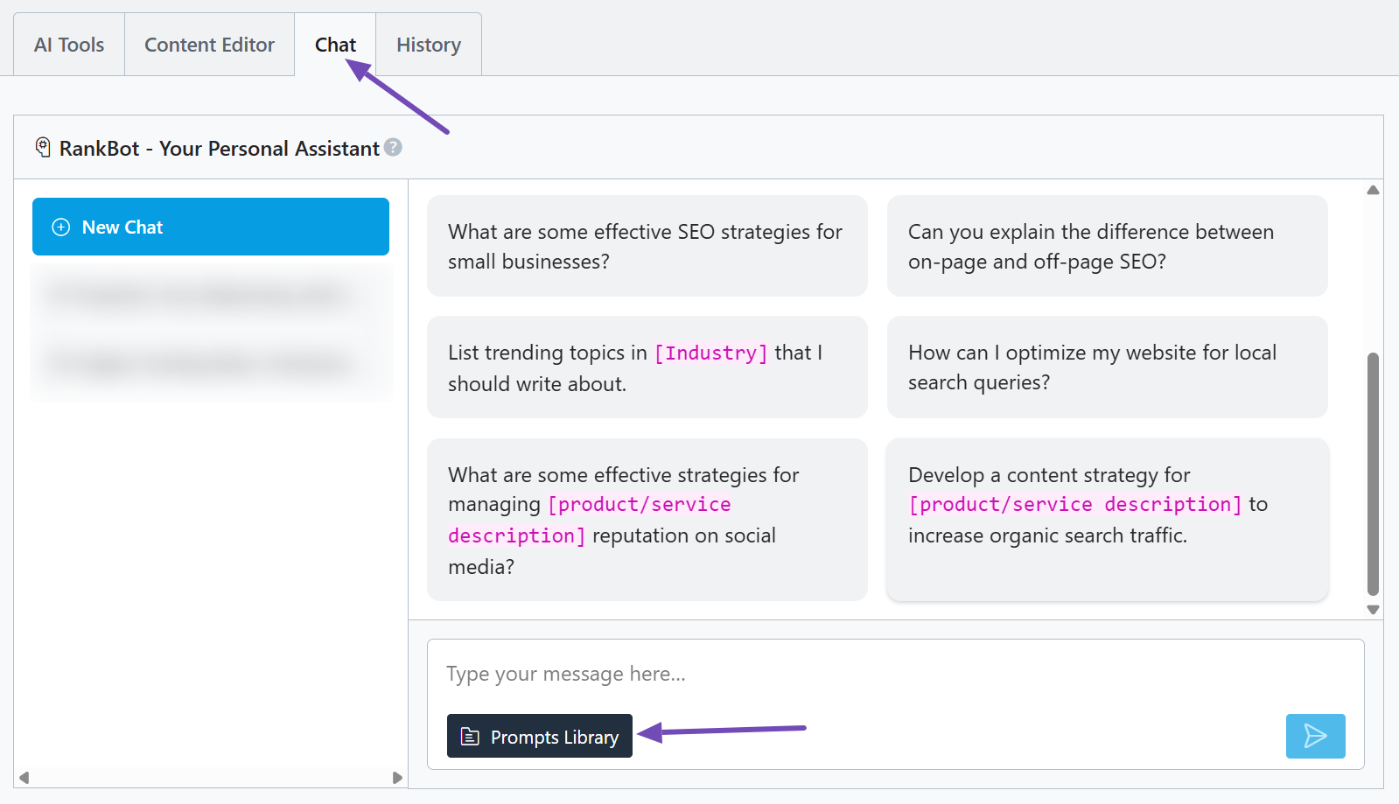1399x804 pixels.
Task: Open the Prompts Library
Action: [x=539, y=736]
